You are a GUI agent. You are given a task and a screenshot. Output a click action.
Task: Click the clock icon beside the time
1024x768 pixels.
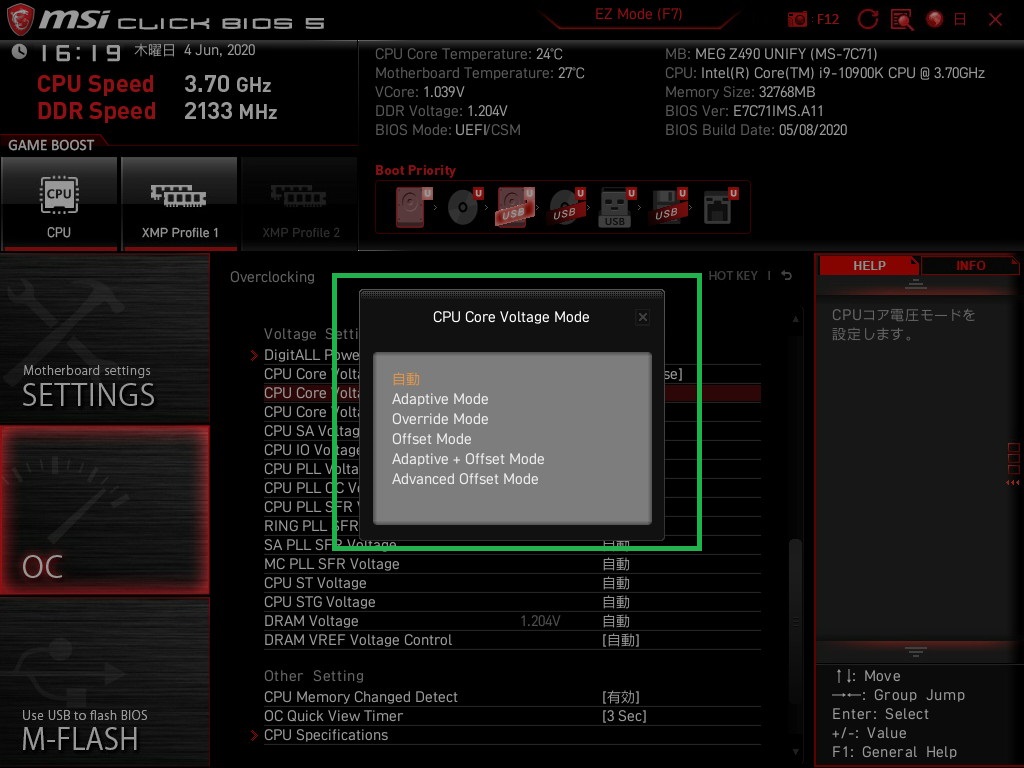click(x=20, y=51)
